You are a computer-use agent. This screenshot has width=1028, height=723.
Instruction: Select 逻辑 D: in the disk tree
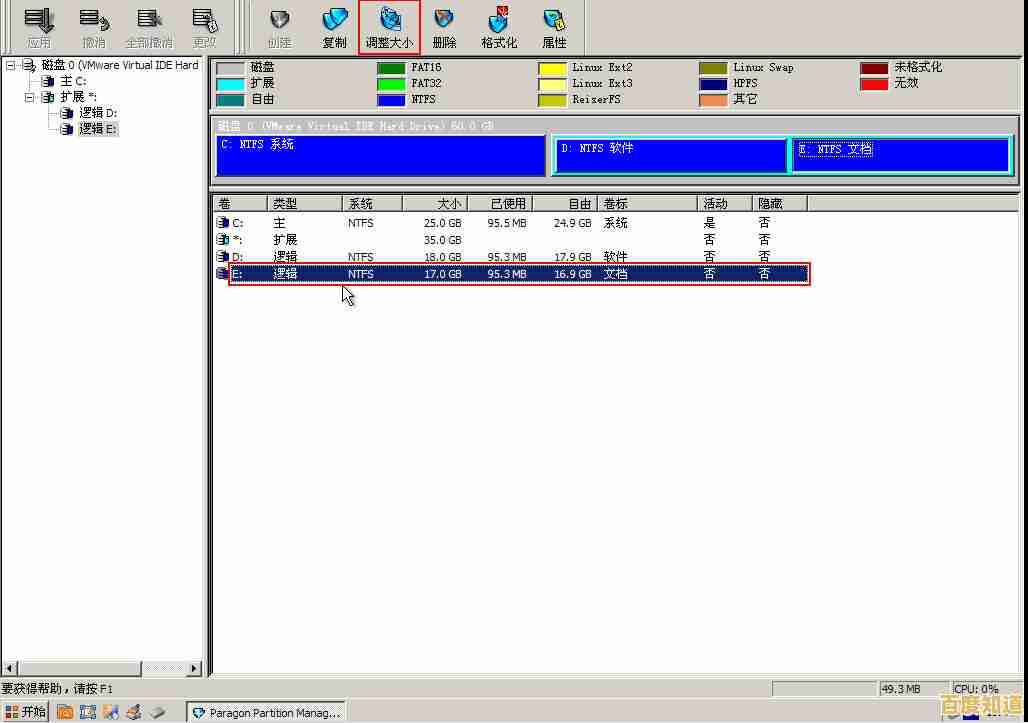click(98, 113)
